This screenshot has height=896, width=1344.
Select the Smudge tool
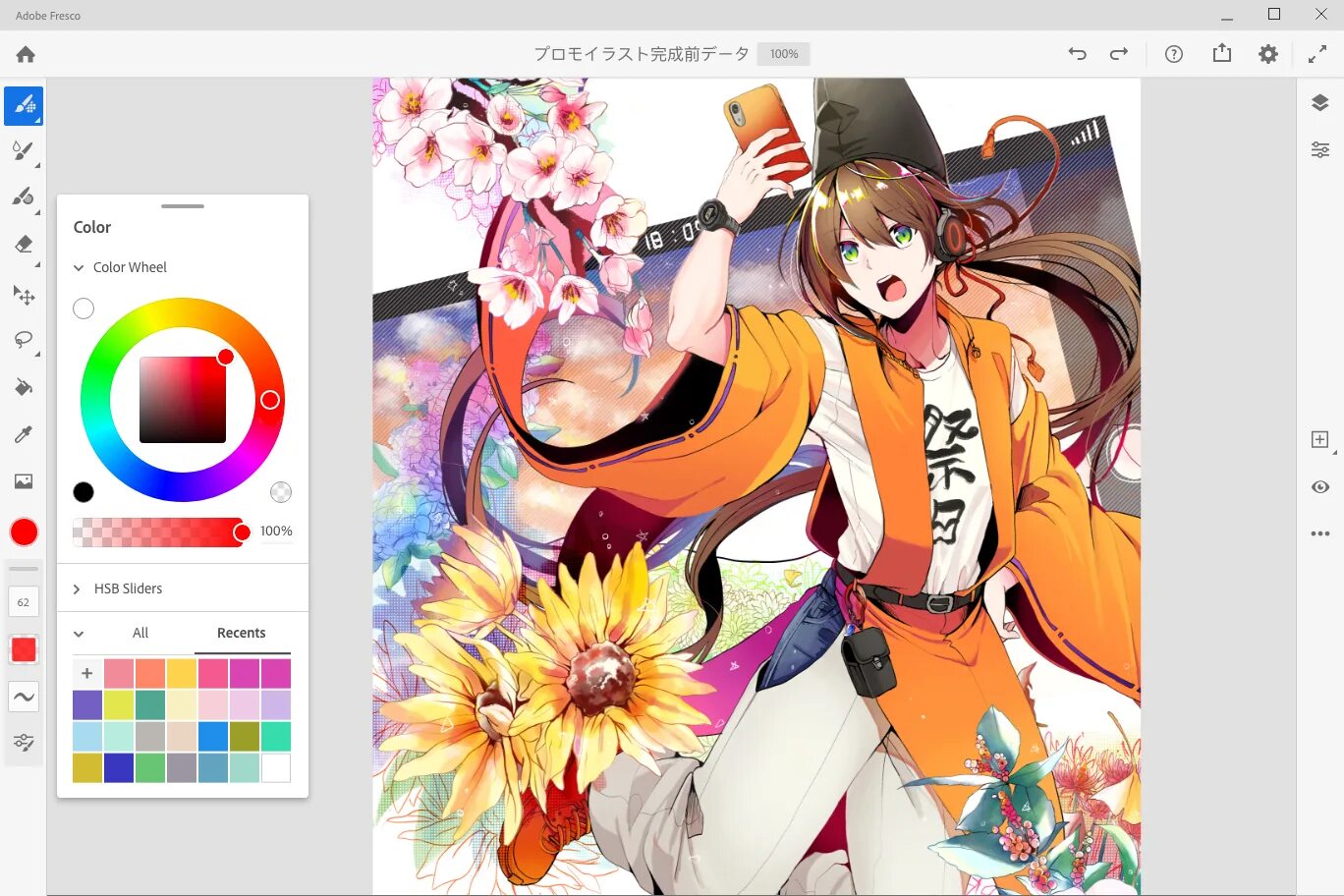pos(24,196)
